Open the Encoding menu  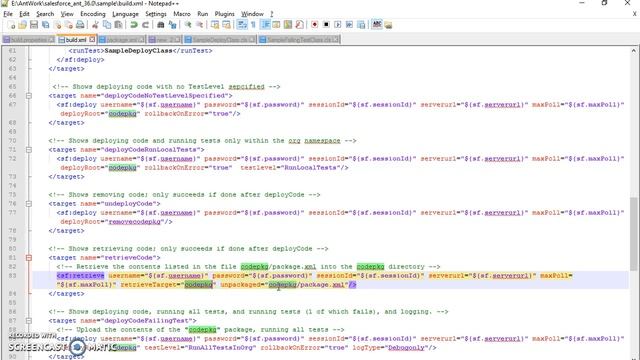pyautogui.click(x=93, y=14)
